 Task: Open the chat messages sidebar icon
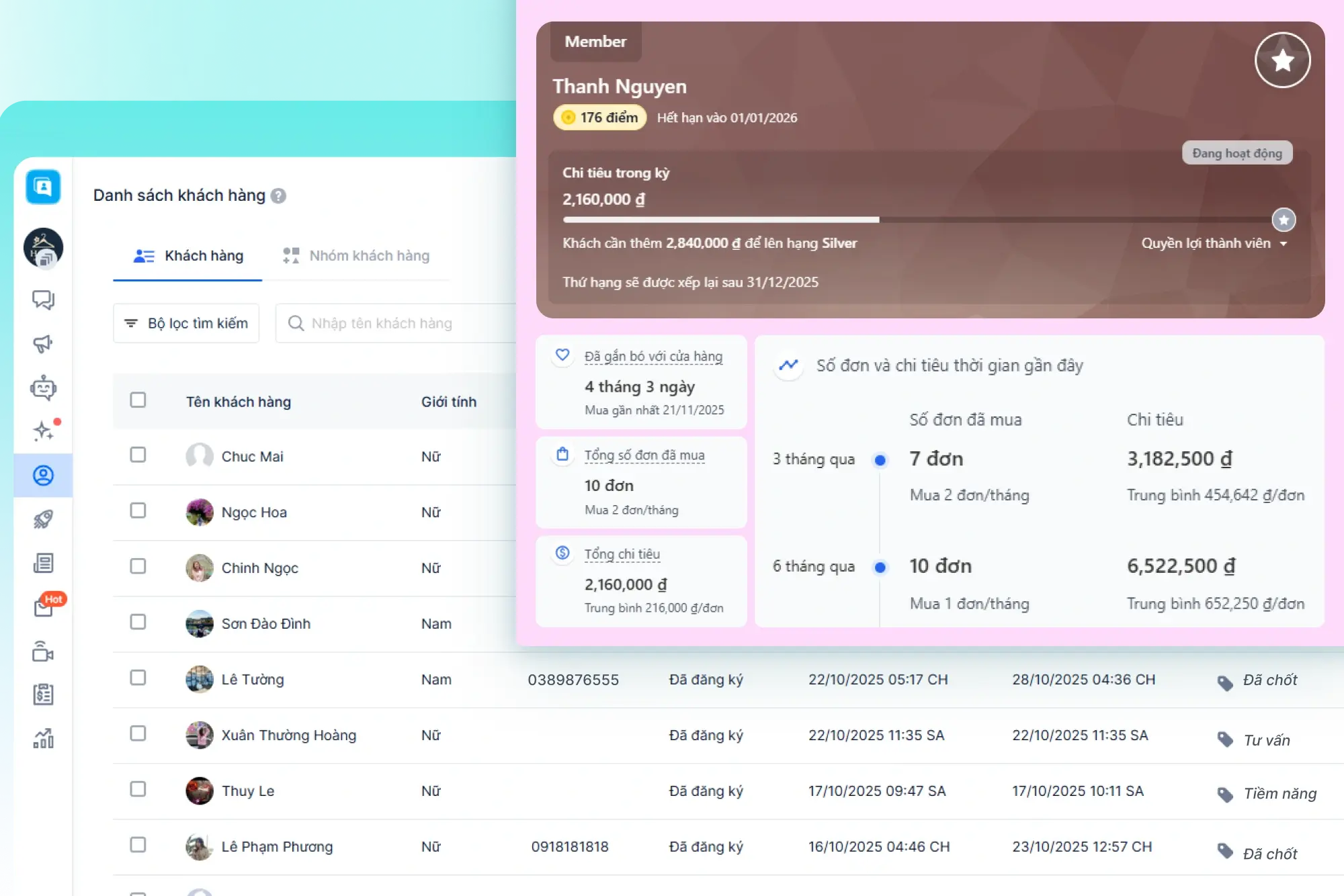pos(43,300)
